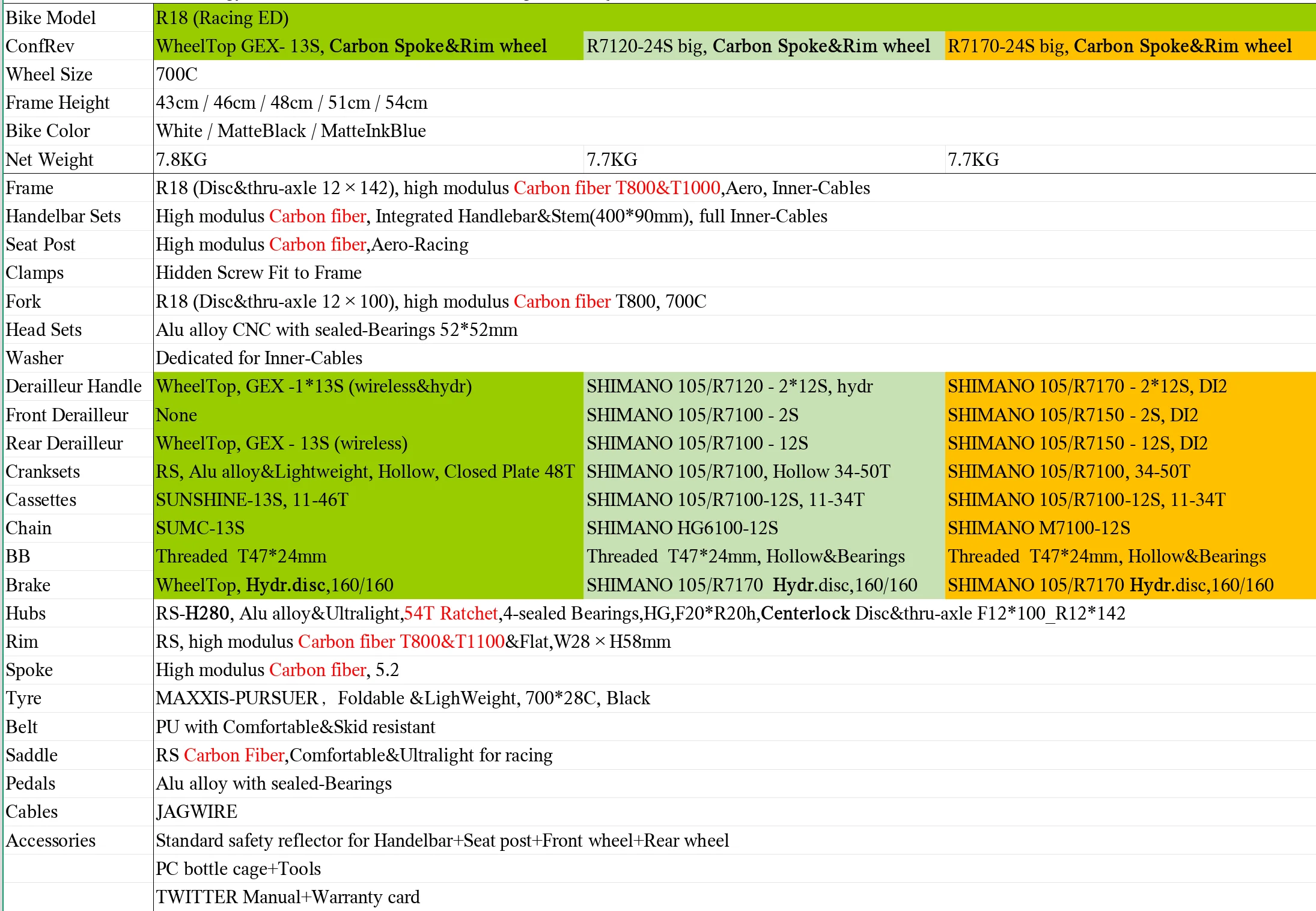
Task: Click the JAGWIRE cables cell
Action: tap(197, 812)
